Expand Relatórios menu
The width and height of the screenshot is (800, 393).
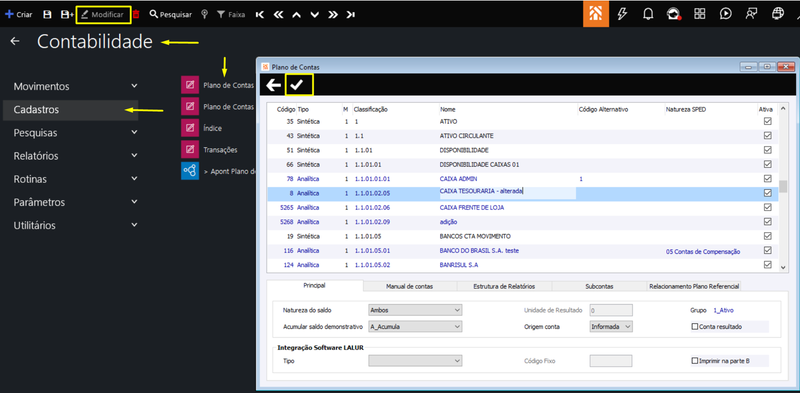pyautogui.click(x=76, y=156)
